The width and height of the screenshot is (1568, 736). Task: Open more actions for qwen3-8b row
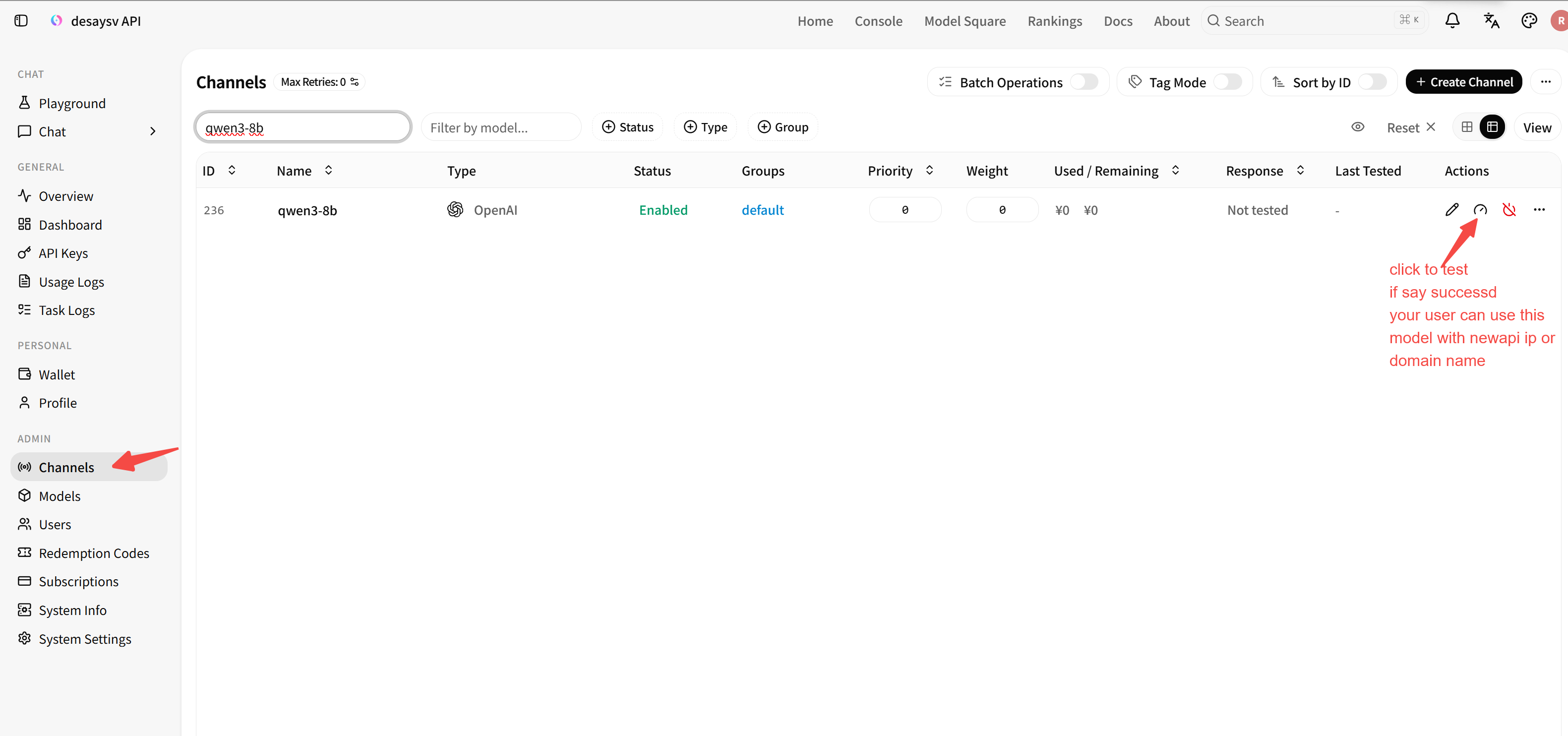coord(1539,210)
